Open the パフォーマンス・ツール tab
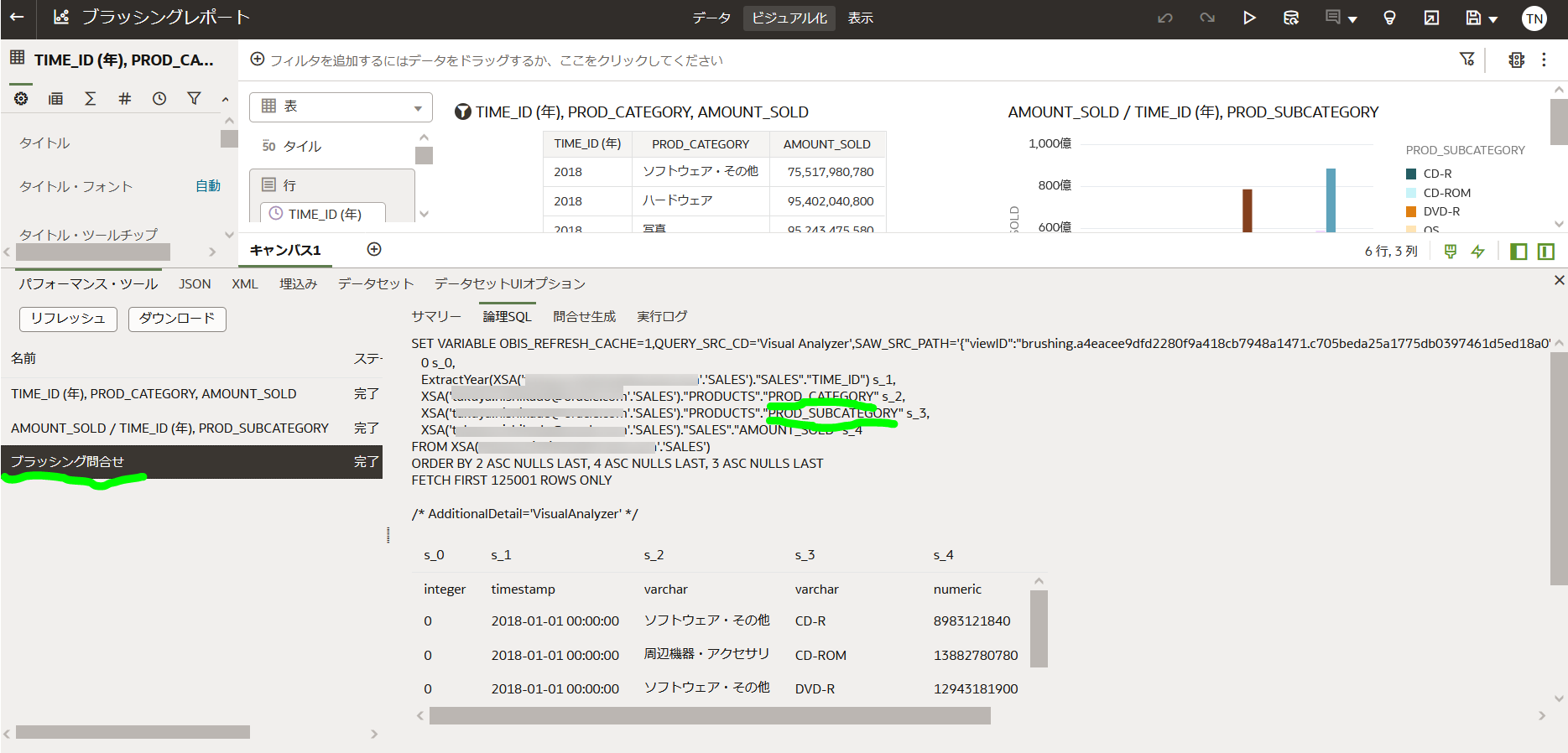Screen dimensions: 1568x753 [88, 283]
